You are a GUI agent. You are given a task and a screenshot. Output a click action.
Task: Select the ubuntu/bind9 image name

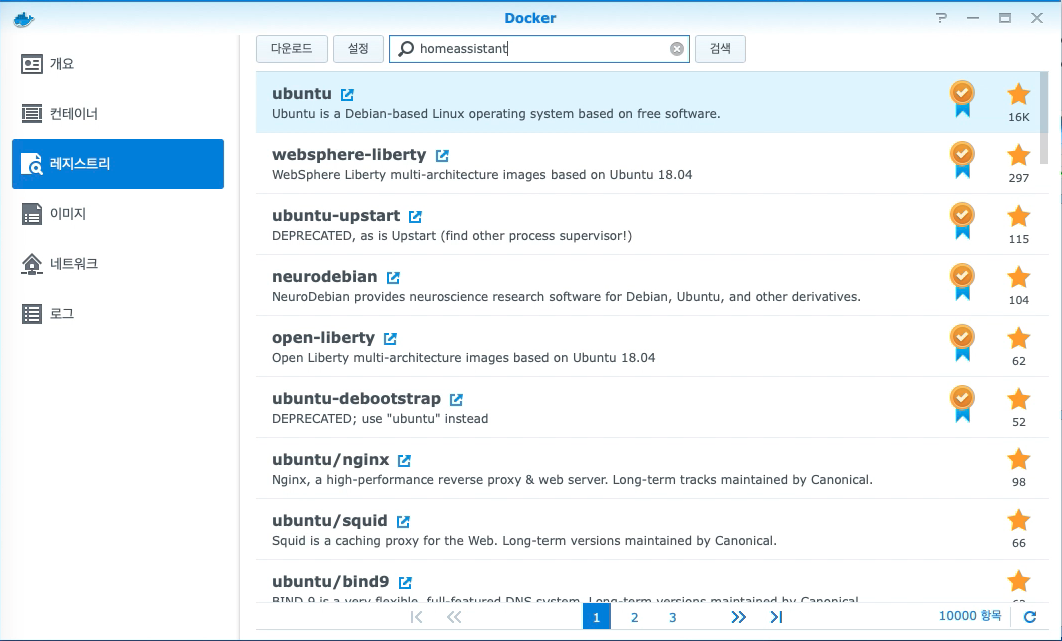click(x=331, y=581)
